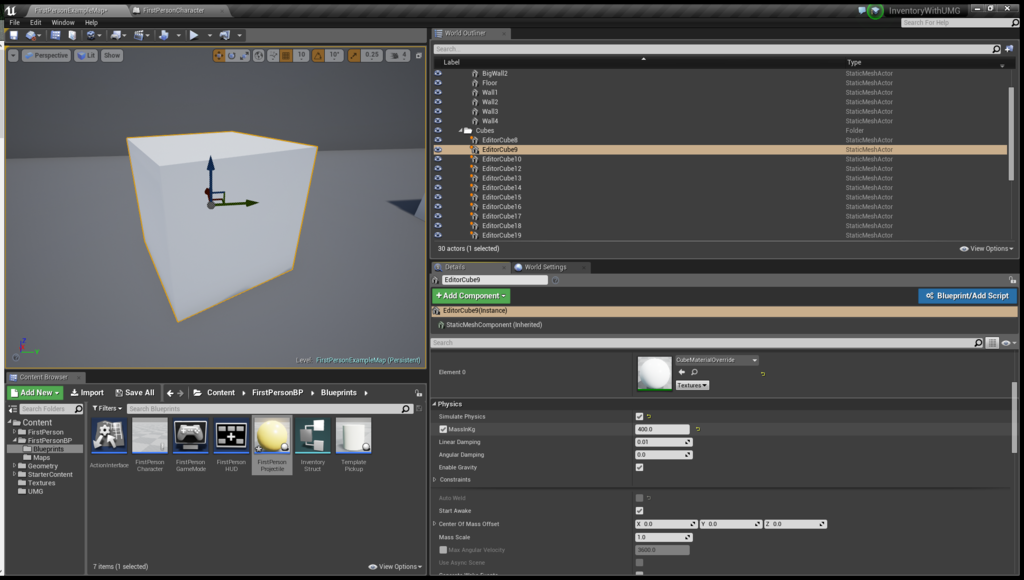Click the Save All button
The height and width of the screenshot is (580, 1024).
point(135,393)
